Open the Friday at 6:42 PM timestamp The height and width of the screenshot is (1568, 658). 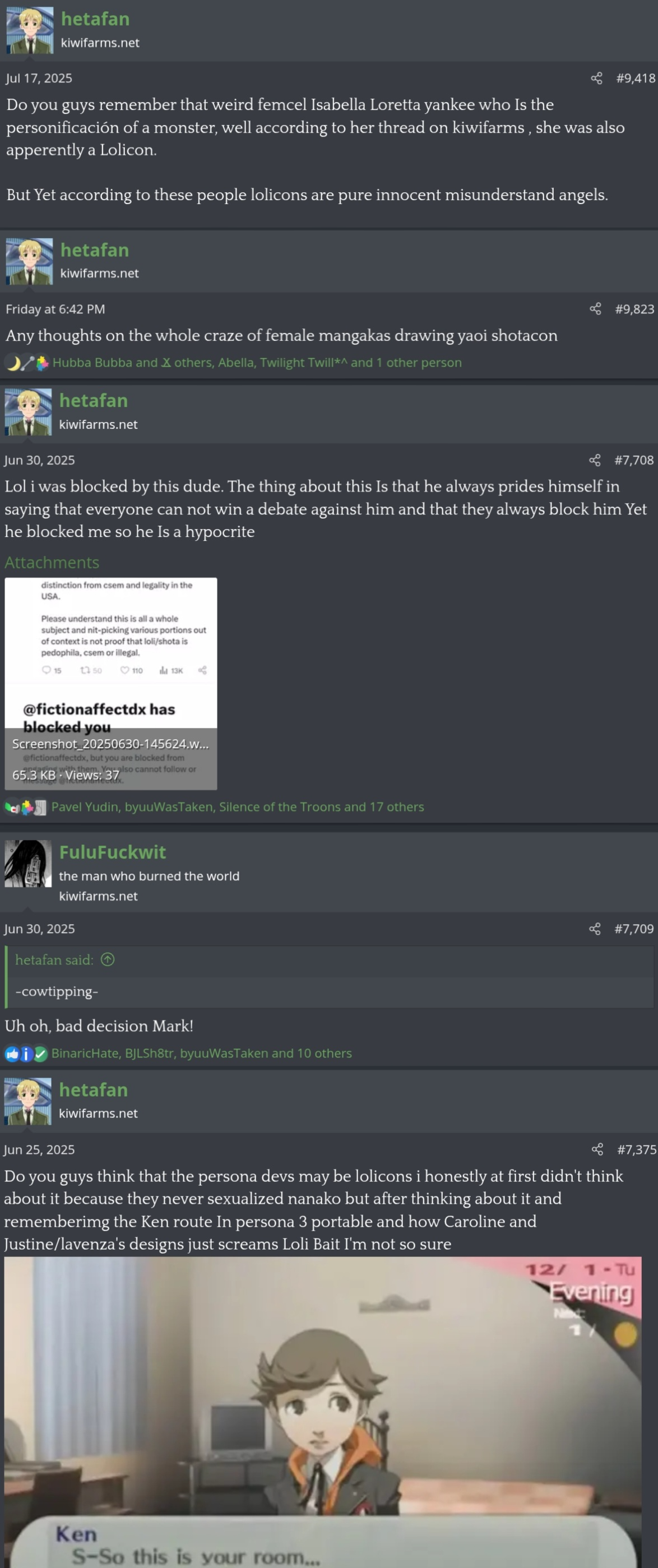click(x=55, y=309)
